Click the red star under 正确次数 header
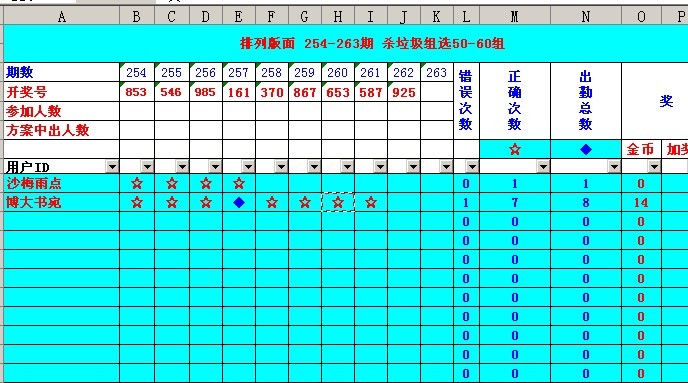This screenshot has width=688, height=383. pyautogui.click(x=515, y=150)
